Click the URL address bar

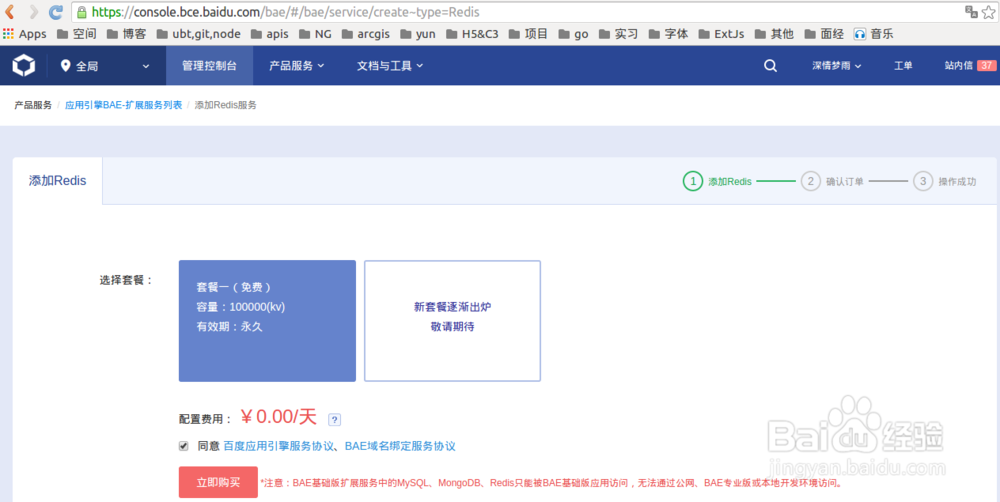pyautogui.click(x=517, y=12)
